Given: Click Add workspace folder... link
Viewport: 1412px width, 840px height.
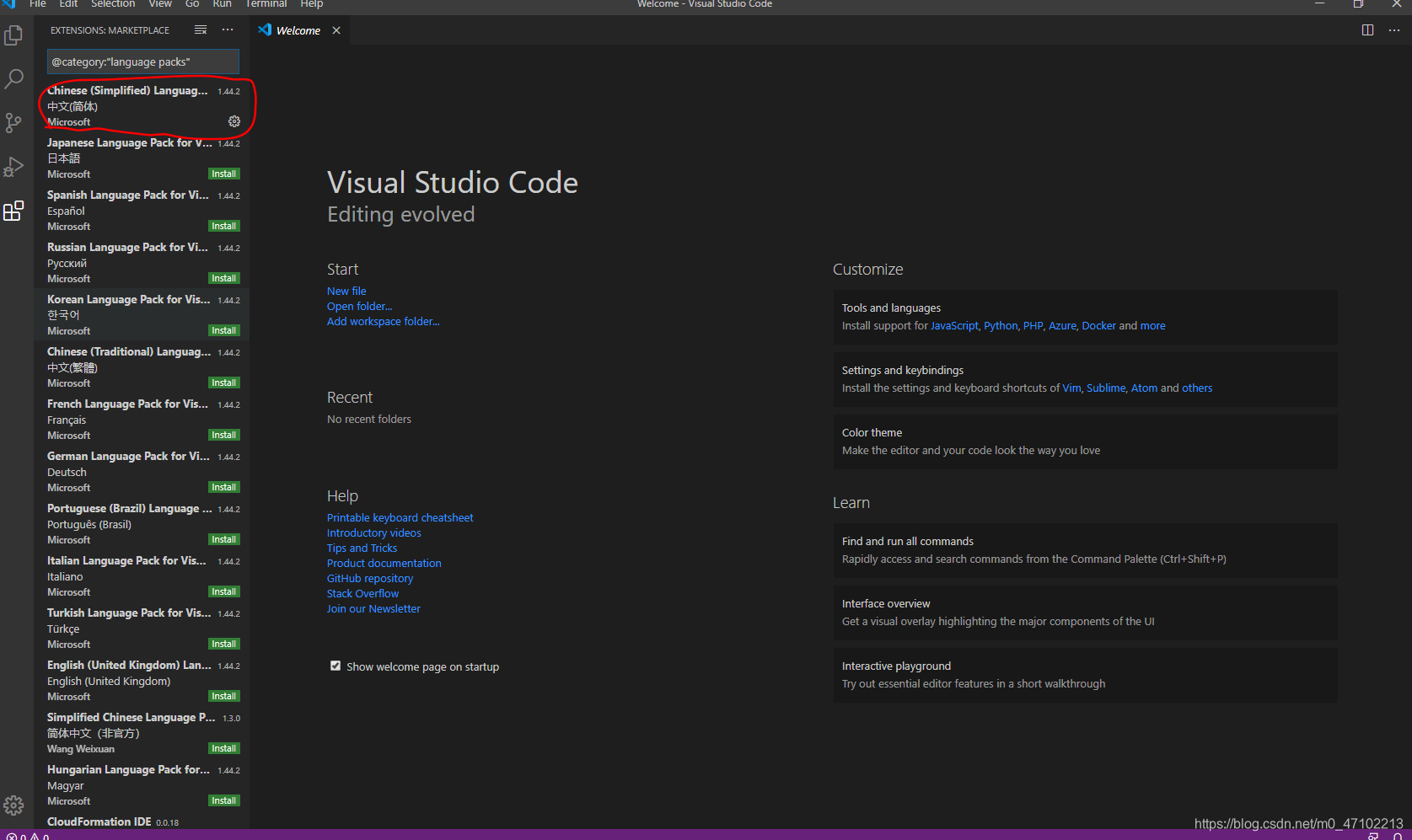Looking at the screenshot, I should coord(383,321).
